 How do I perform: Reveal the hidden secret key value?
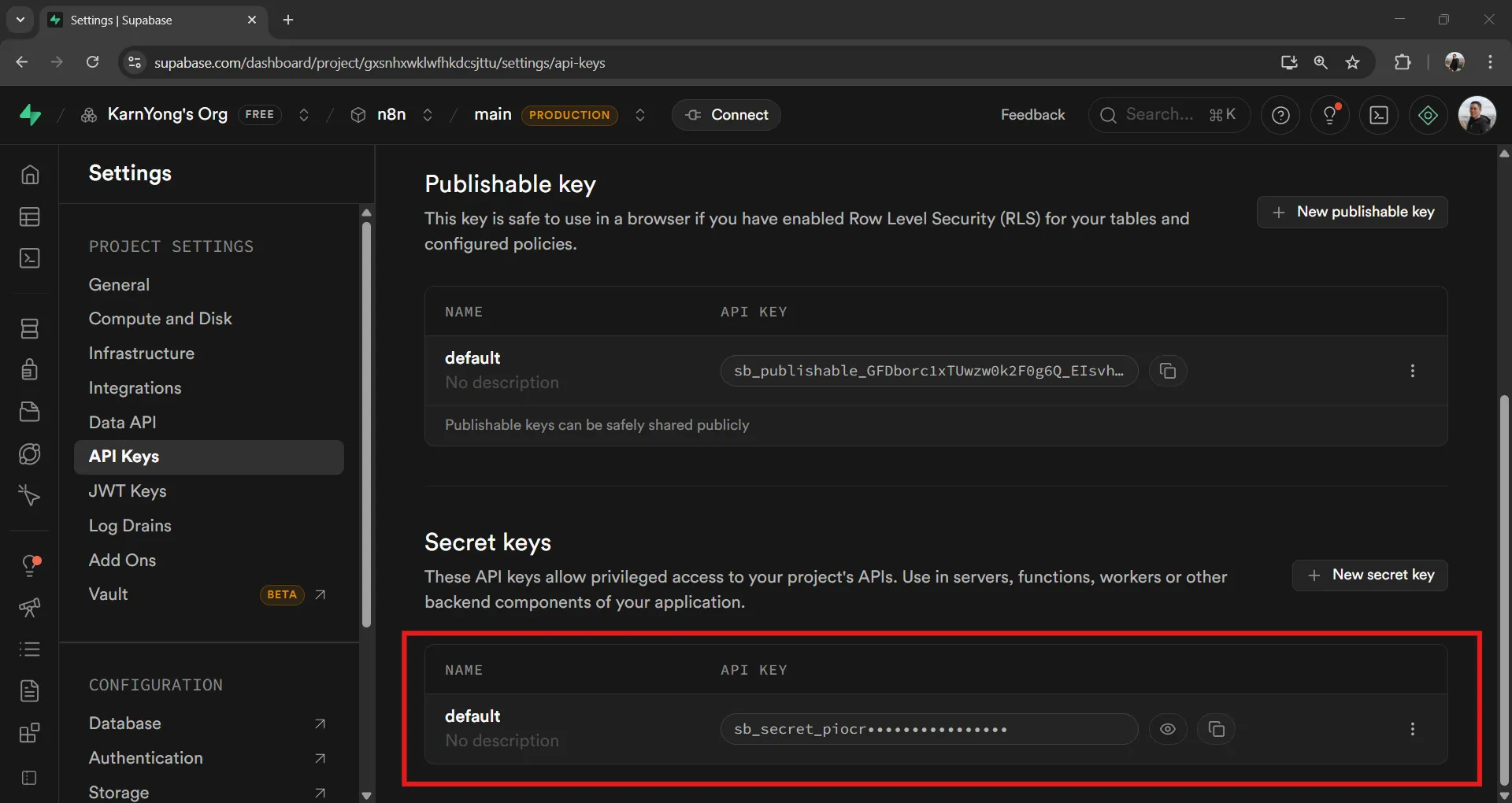point(1168,729)
